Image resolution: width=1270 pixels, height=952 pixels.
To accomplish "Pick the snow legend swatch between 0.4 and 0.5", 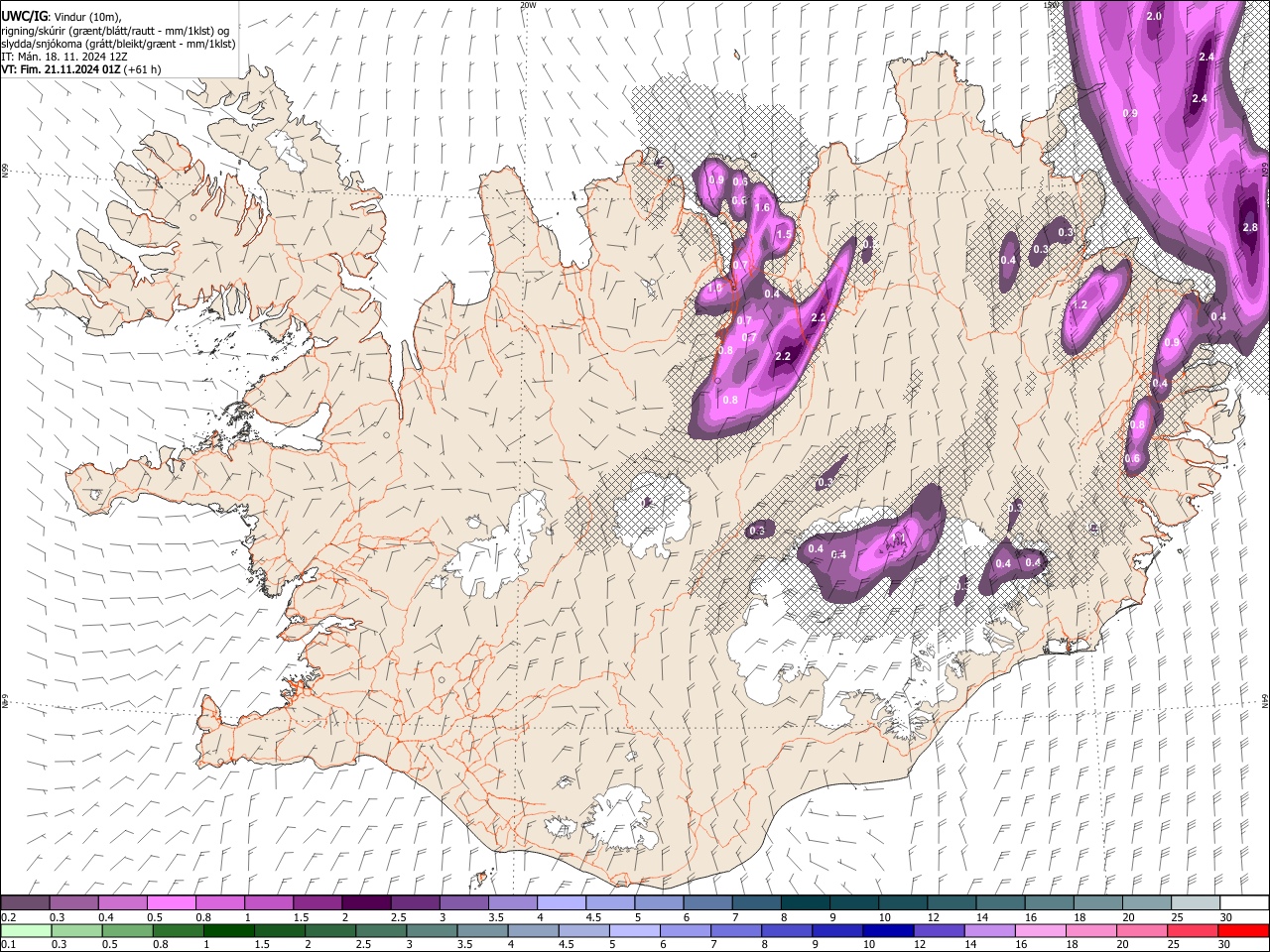I will 123,903.
